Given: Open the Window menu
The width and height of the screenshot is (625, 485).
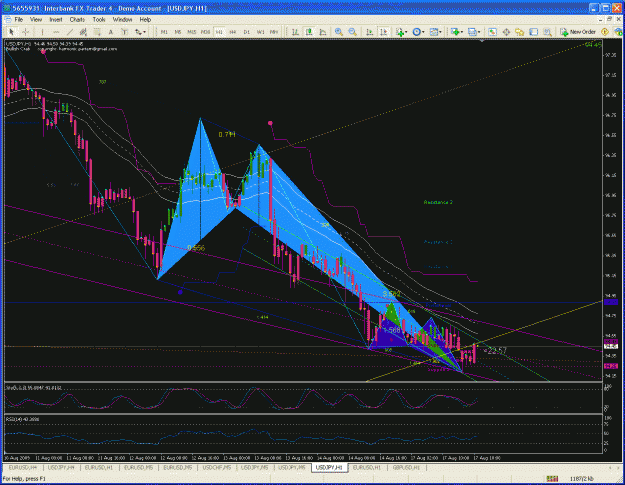Looking at the screenshot, I should (122, 20).
